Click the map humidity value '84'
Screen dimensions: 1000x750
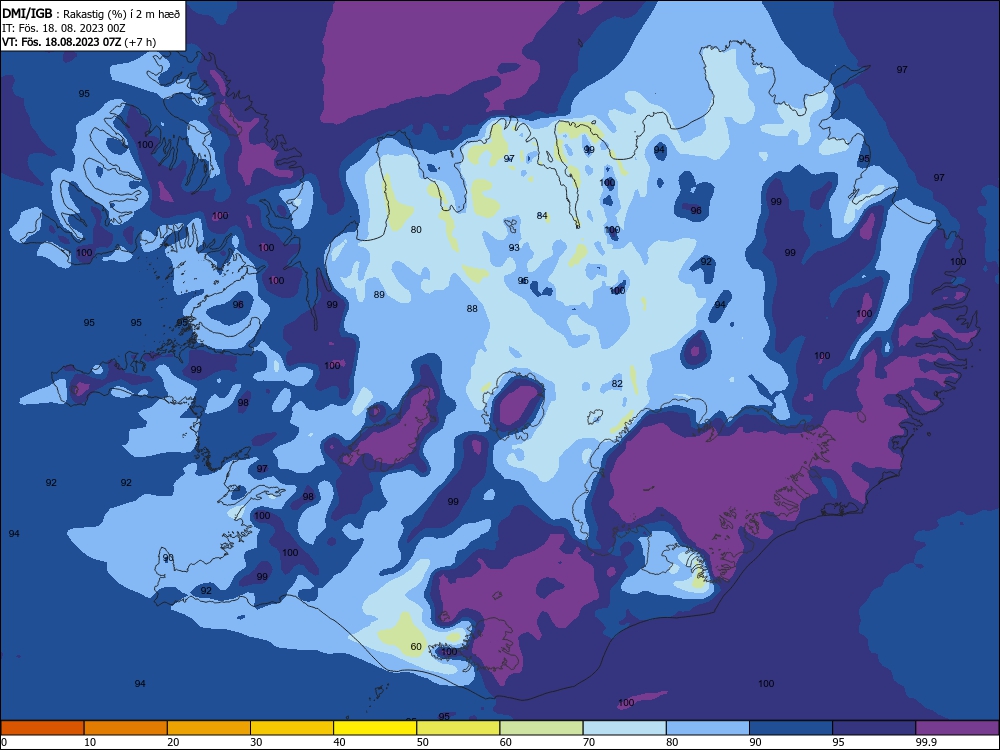[x=542, y=216]
